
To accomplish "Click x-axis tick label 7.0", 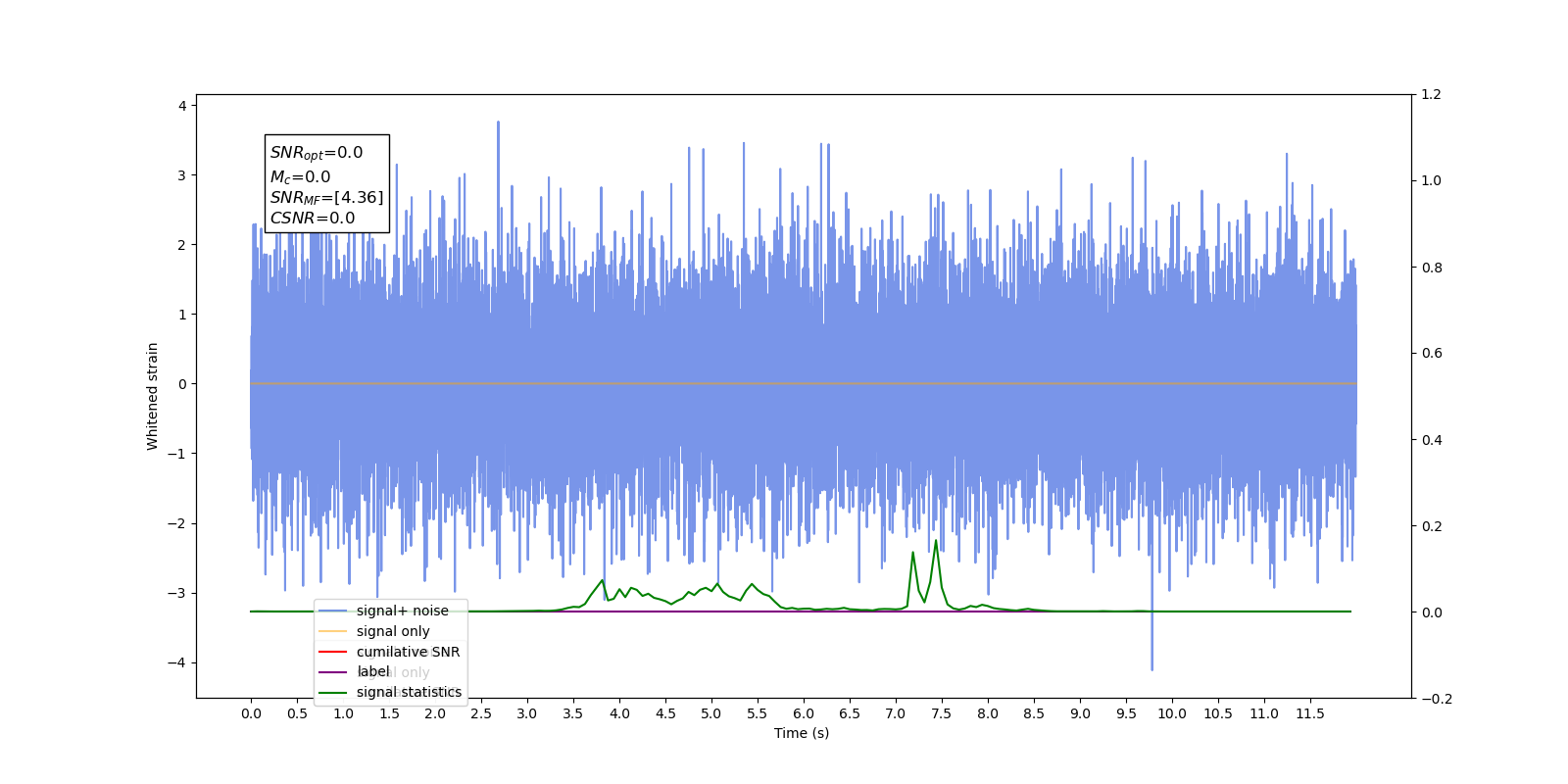I will (896, 713).
